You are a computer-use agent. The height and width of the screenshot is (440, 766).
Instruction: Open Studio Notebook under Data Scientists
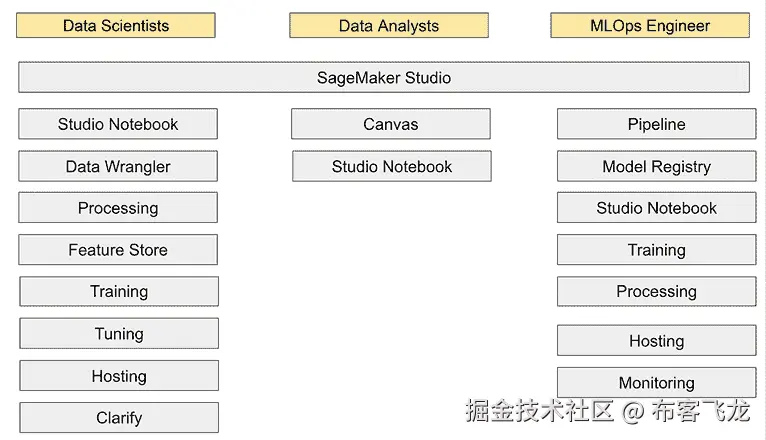[118, 124]
